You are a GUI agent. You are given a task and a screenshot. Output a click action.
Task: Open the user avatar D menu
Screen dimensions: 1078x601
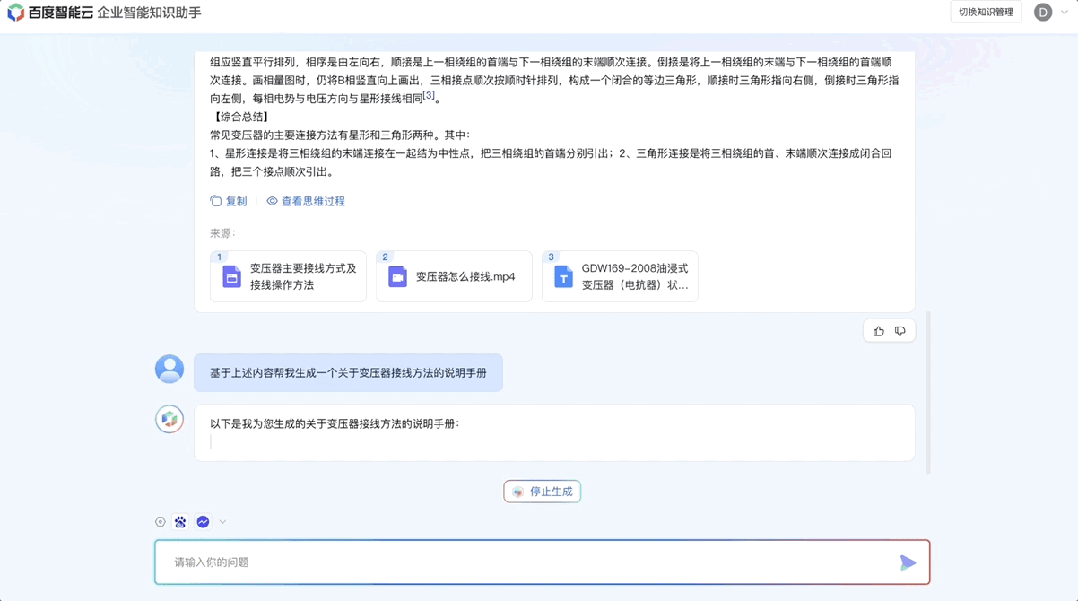point(1042,12)
